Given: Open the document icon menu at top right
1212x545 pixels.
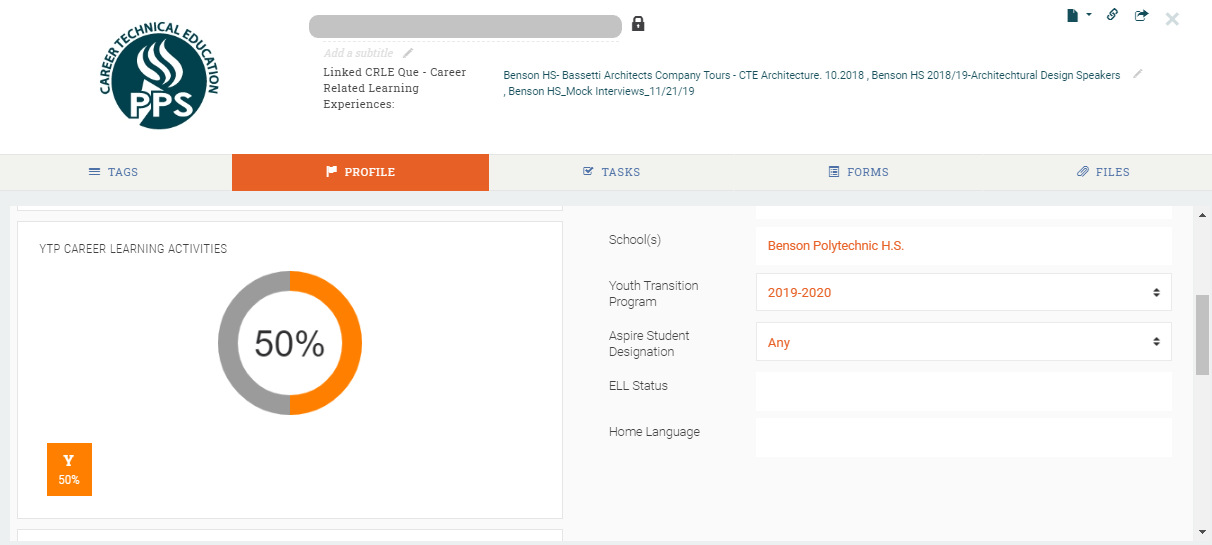Looking at the screenshot, I should coord(1072,15).
